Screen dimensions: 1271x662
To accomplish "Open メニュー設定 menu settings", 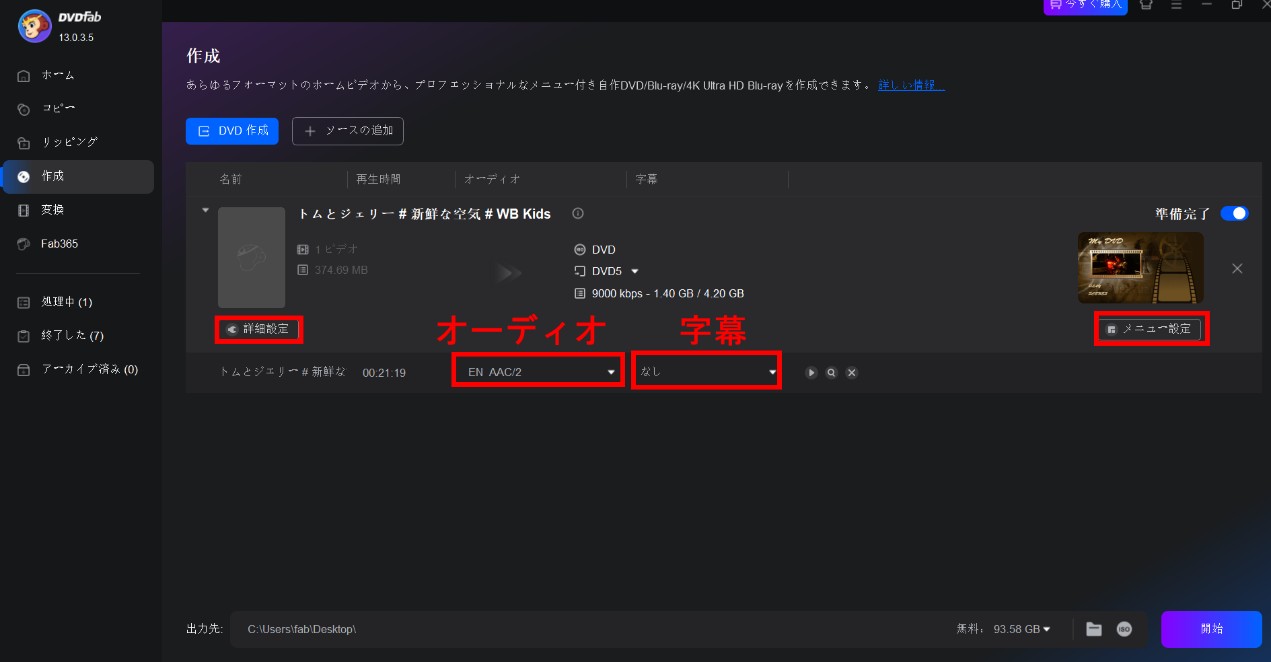I will click(x=1150, y=329).
